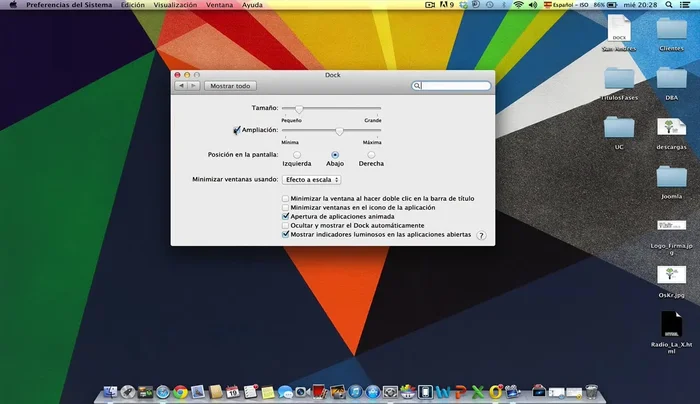
Task: Select Derecha screen position radio button
Action: (x=371, y=155)
